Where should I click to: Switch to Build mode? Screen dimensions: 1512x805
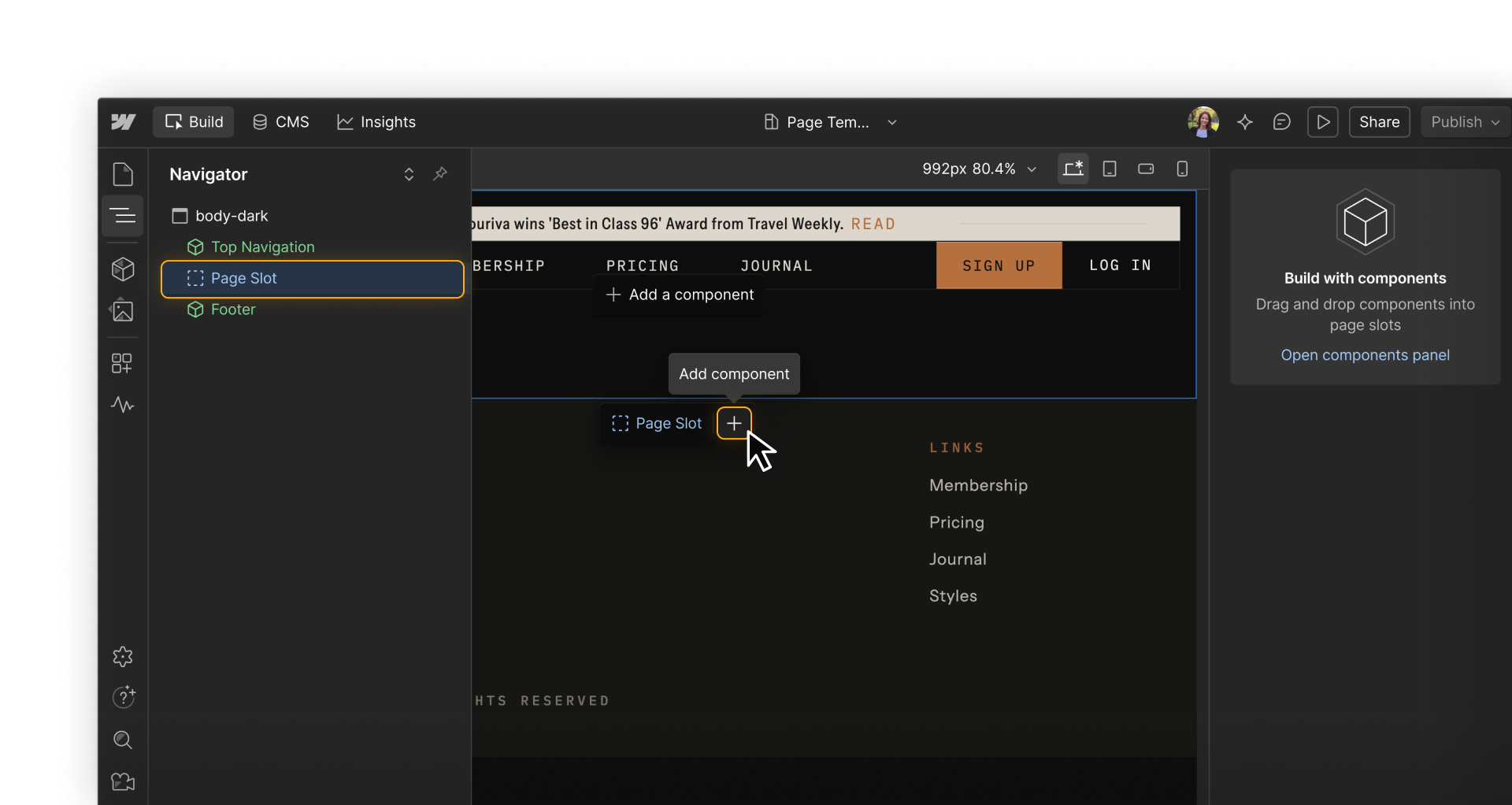click(194, 122)
